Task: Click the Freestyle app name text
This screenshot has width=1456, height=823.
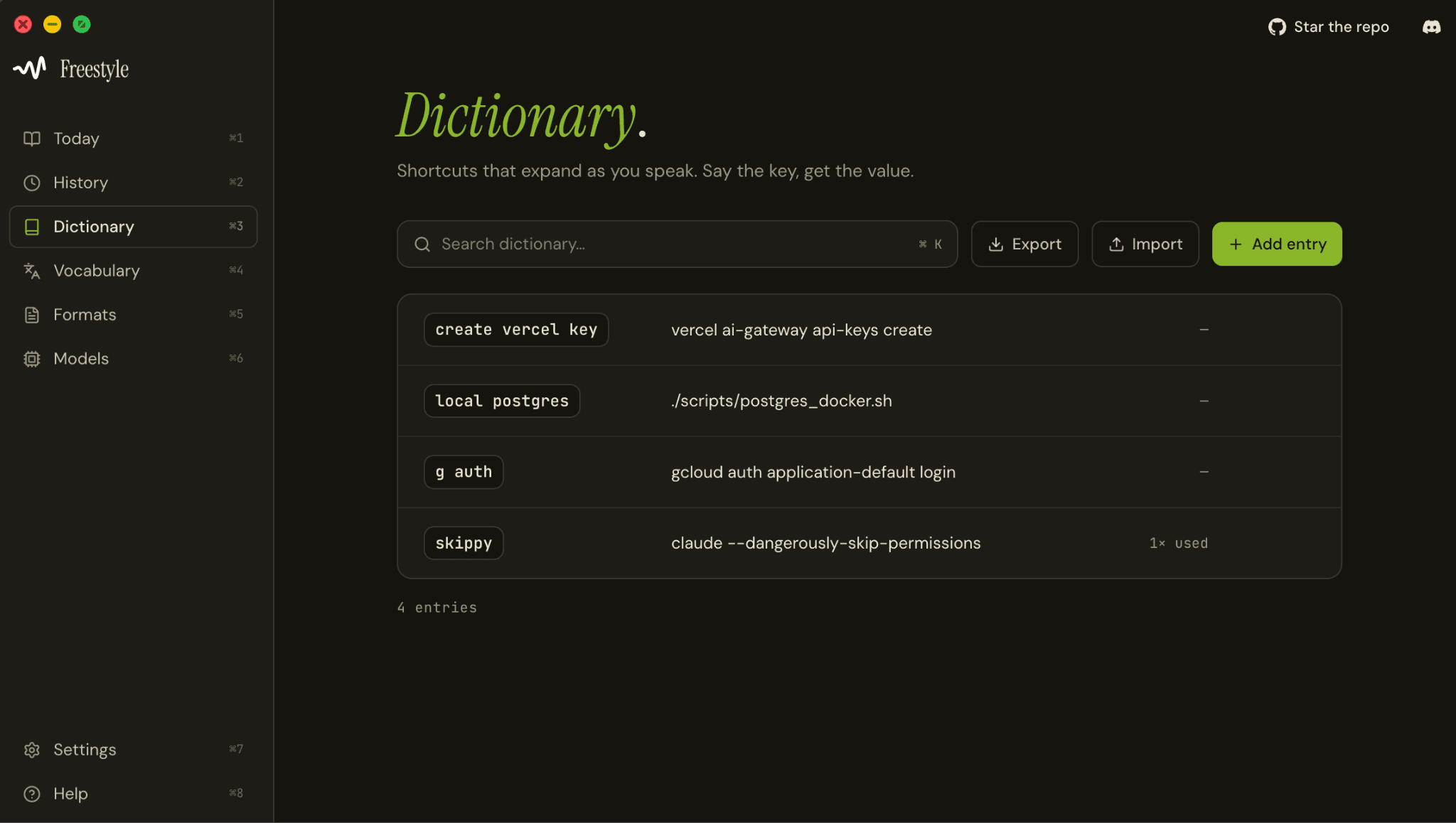Action: pos(95,70)
